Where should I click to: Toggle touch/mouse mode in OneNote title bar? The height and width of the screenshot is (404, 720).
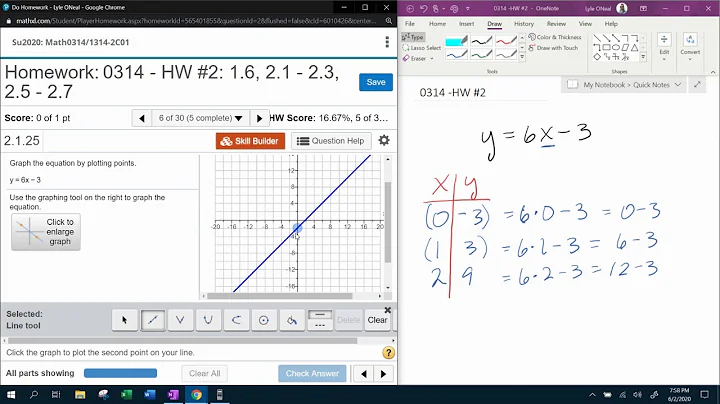click(x=436, y=8)
